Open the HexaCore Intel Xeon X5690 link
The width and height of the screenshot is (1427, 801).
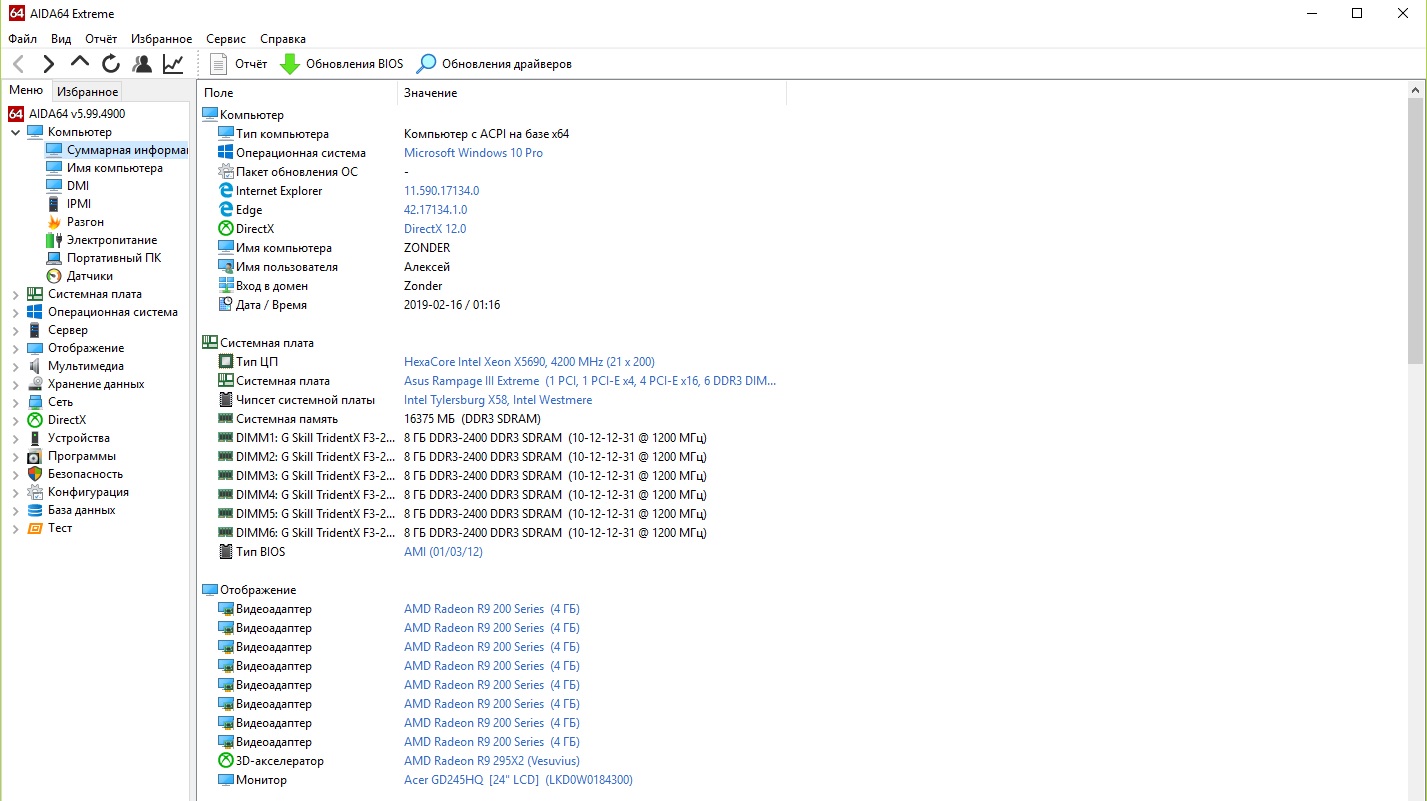(x=529, y=362)
